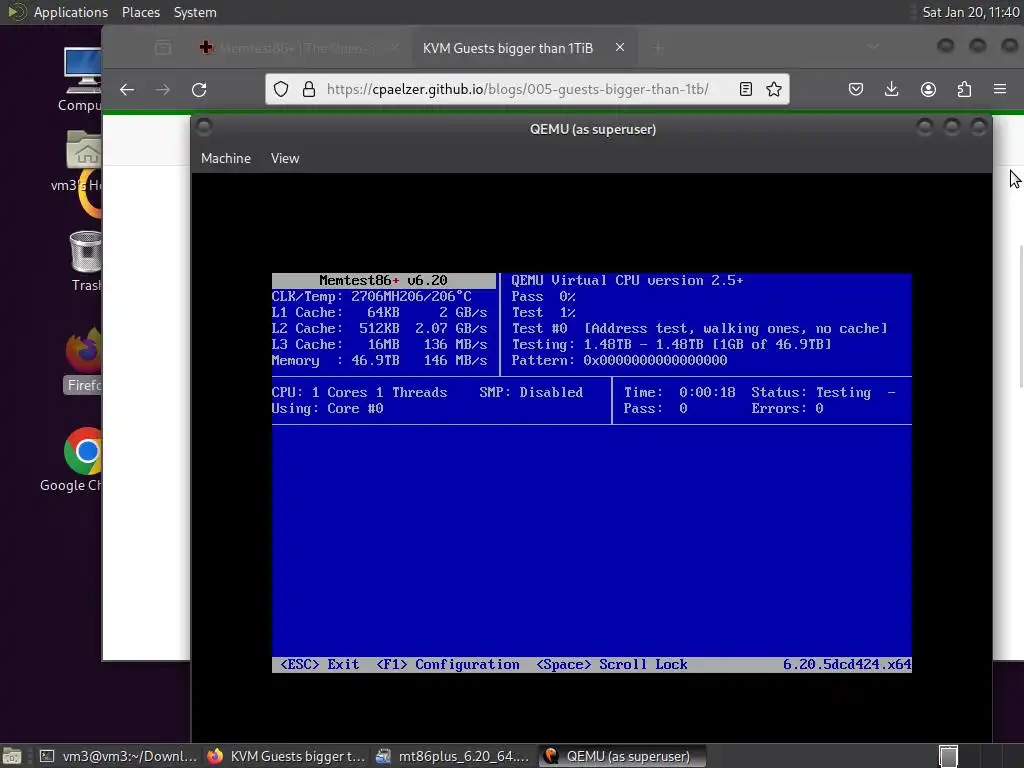Click the Firefox view icon left of tabs

[x=163, y=48]
